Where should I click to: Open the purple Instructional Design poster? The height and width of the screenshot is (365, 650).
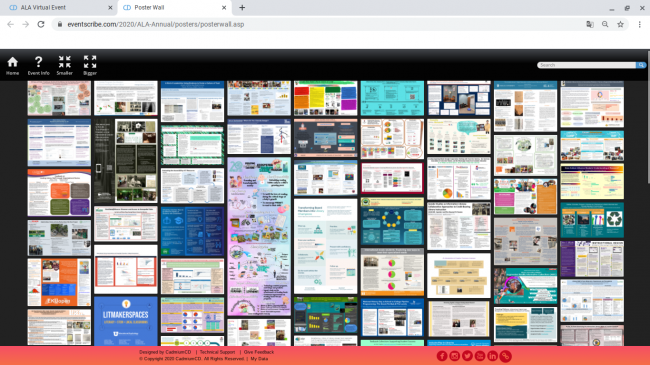tap(592, 259)
